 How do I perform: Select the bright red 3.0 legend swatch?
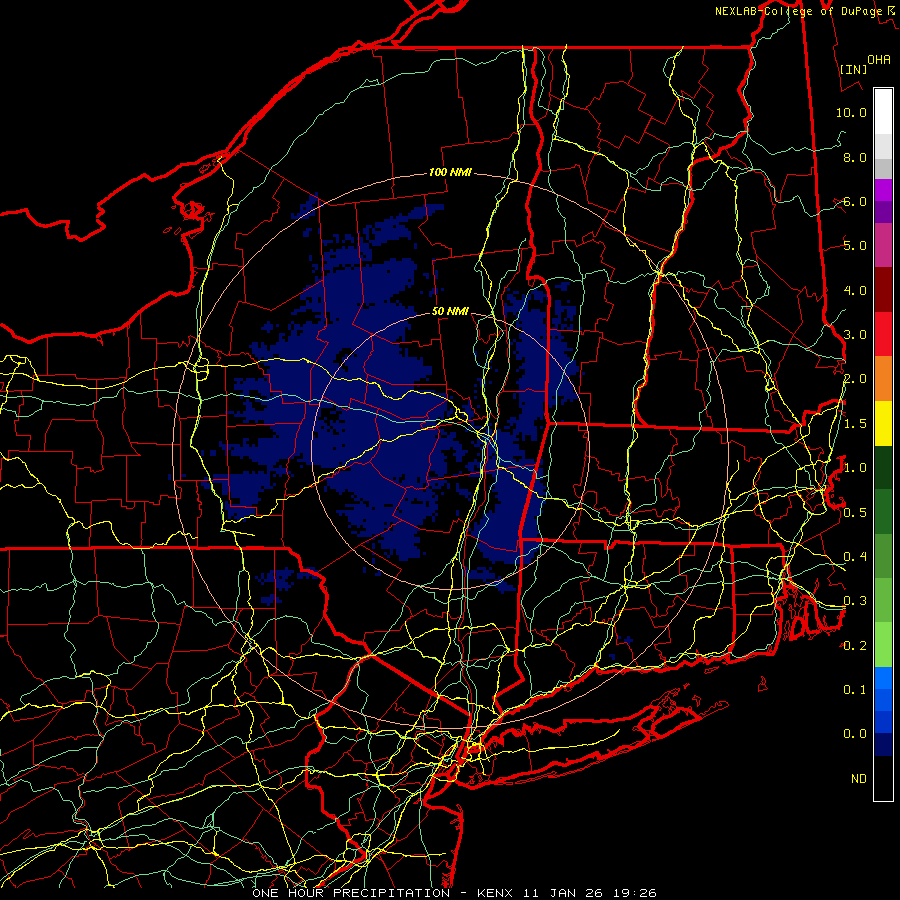(x=883, y=334)
